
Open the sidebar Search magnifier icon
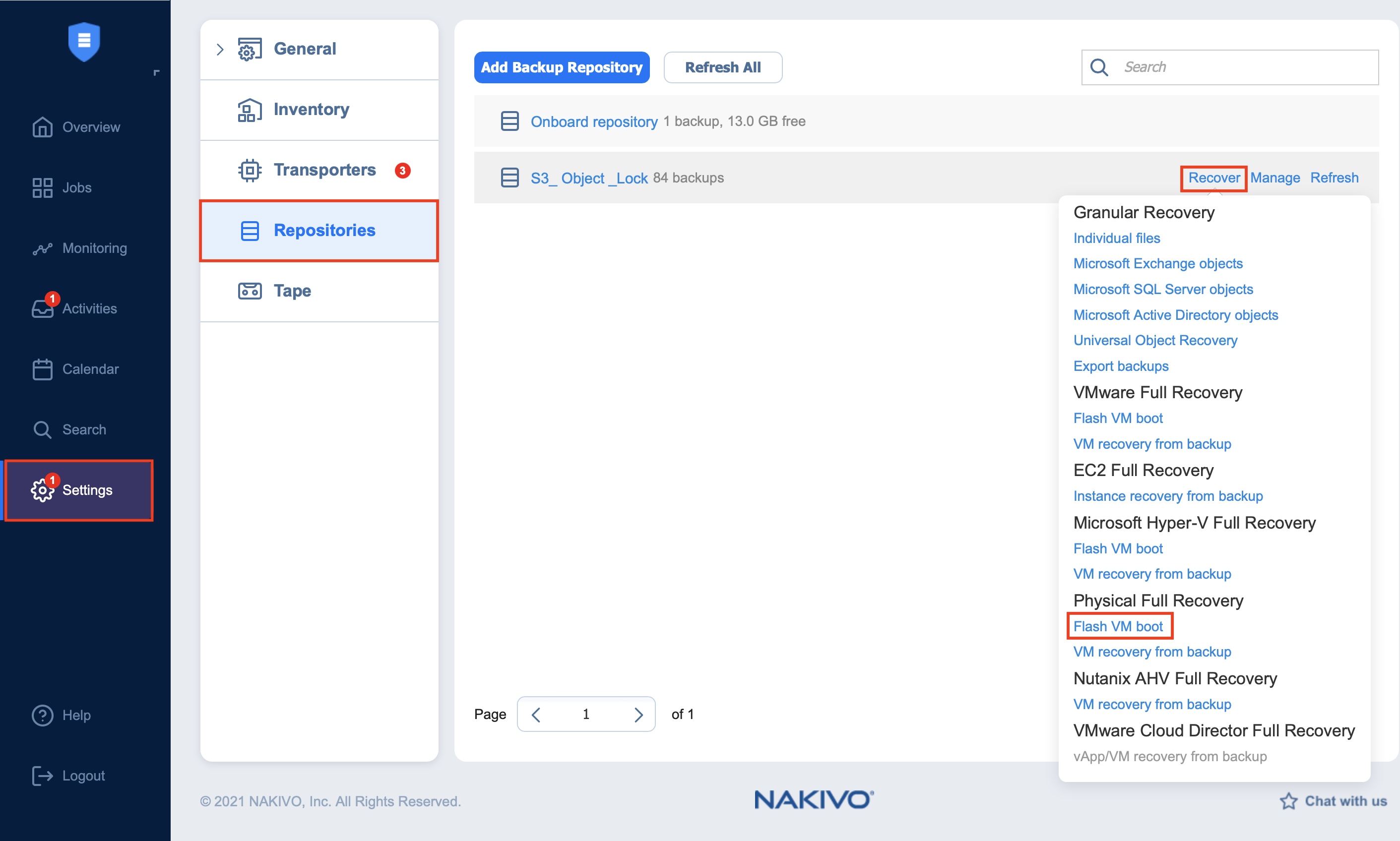point(43,429)
